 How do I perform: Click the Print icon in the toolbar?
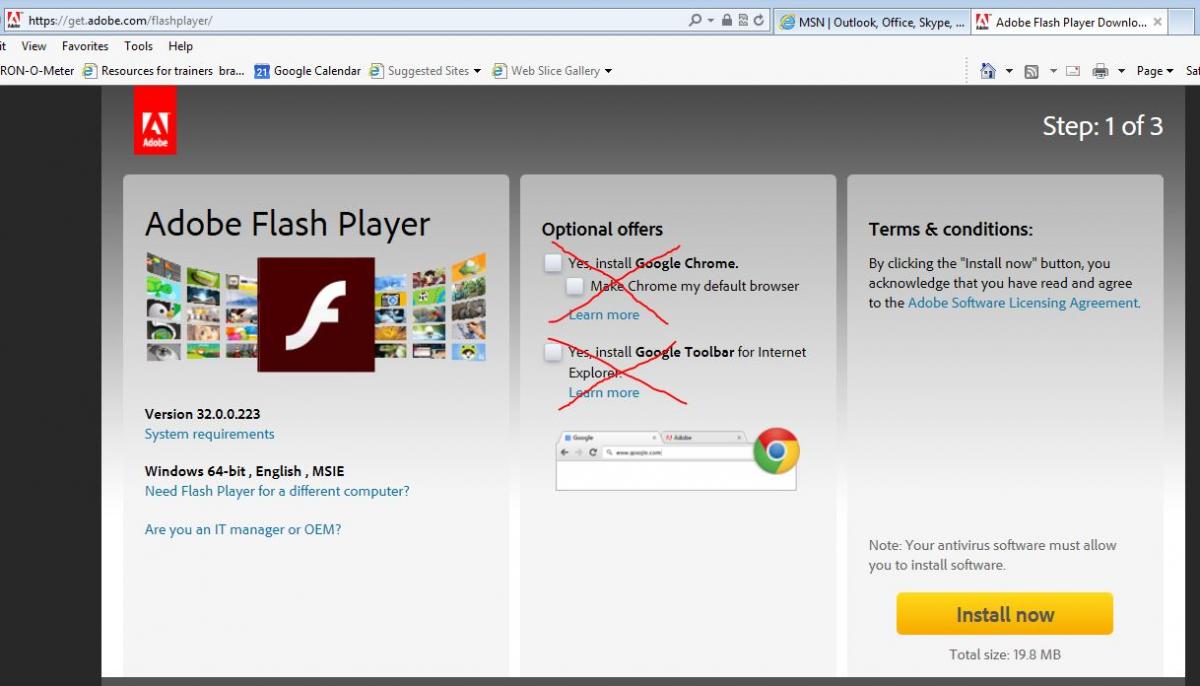1100,71
